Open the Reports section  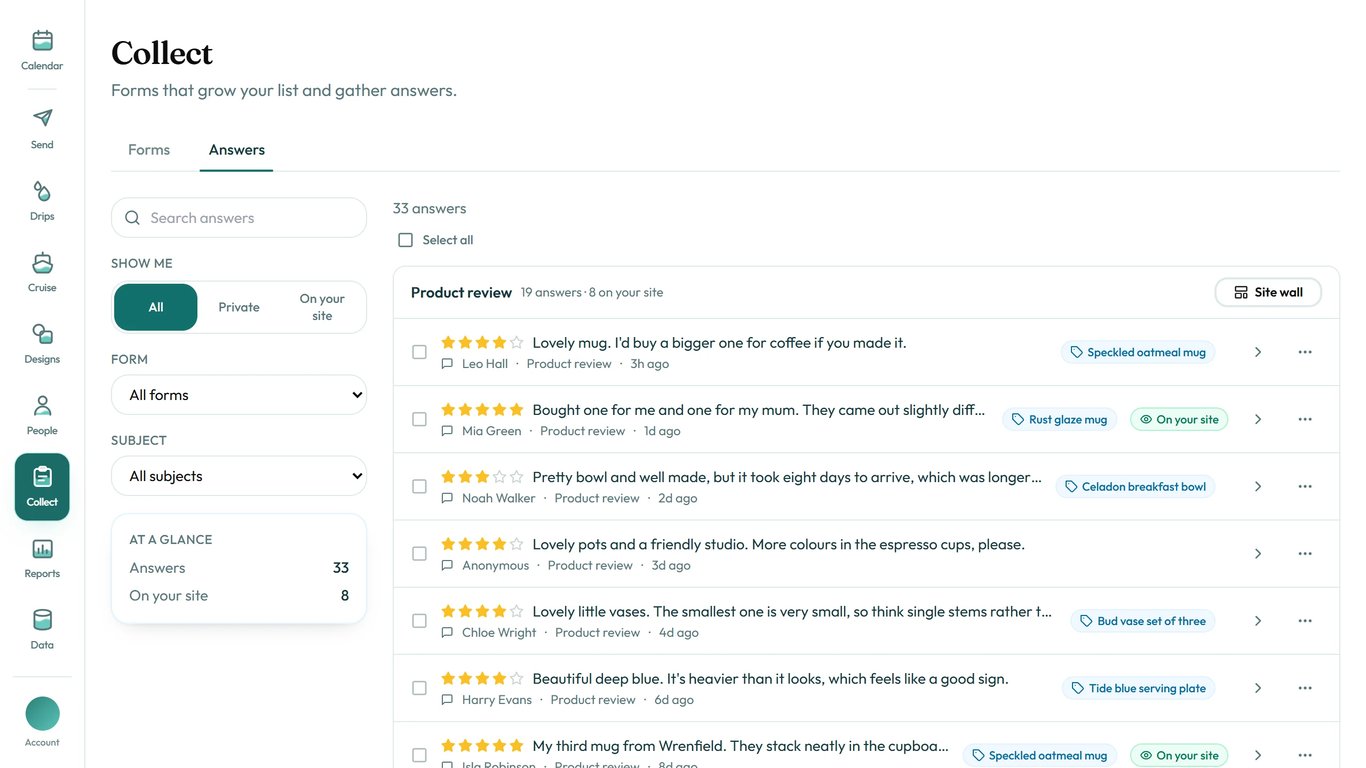click(42, 558)
